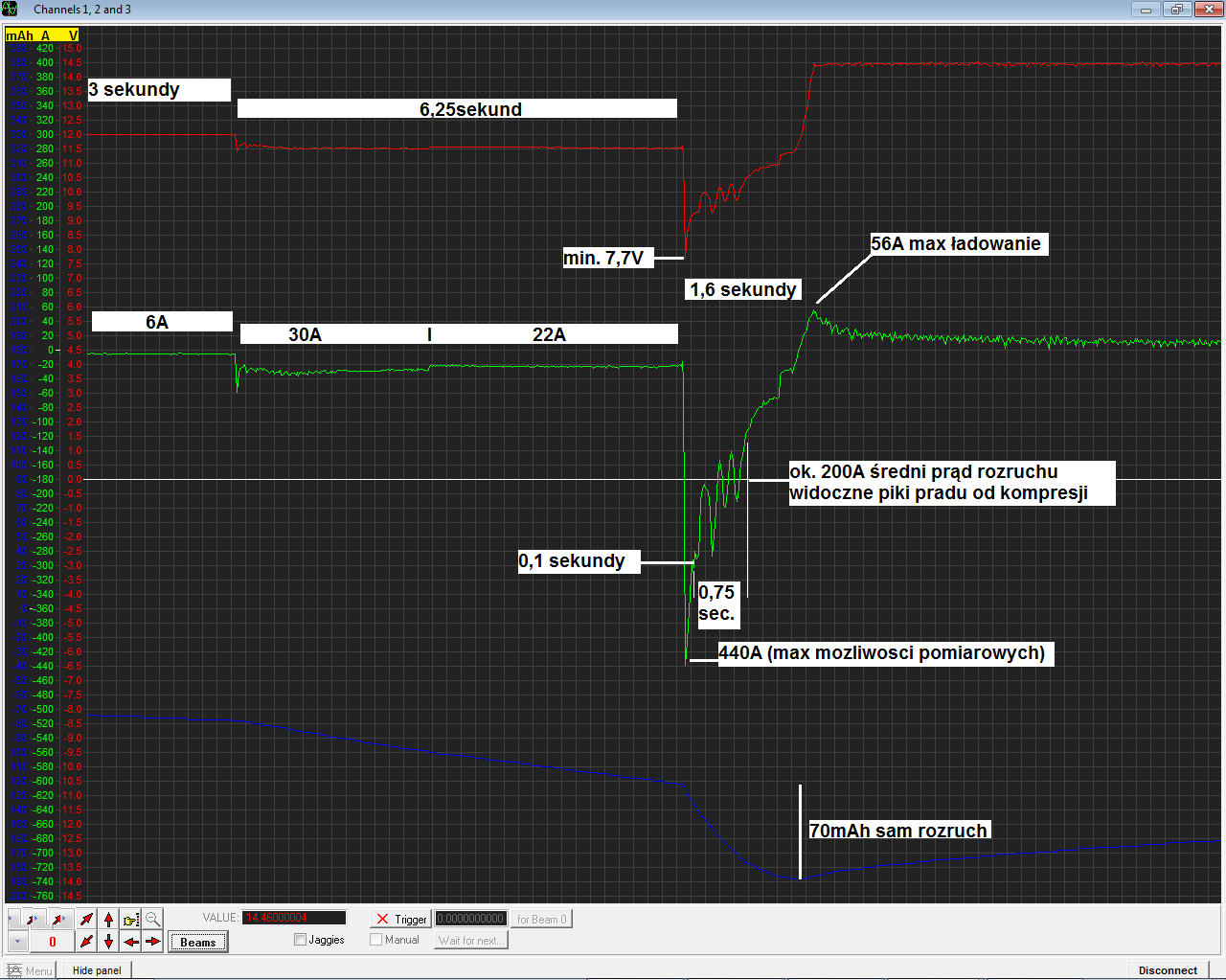Click the red right arrow icon
This screenshot has width=1226, height=980.
pyautogui.click(x=152, y=942)
